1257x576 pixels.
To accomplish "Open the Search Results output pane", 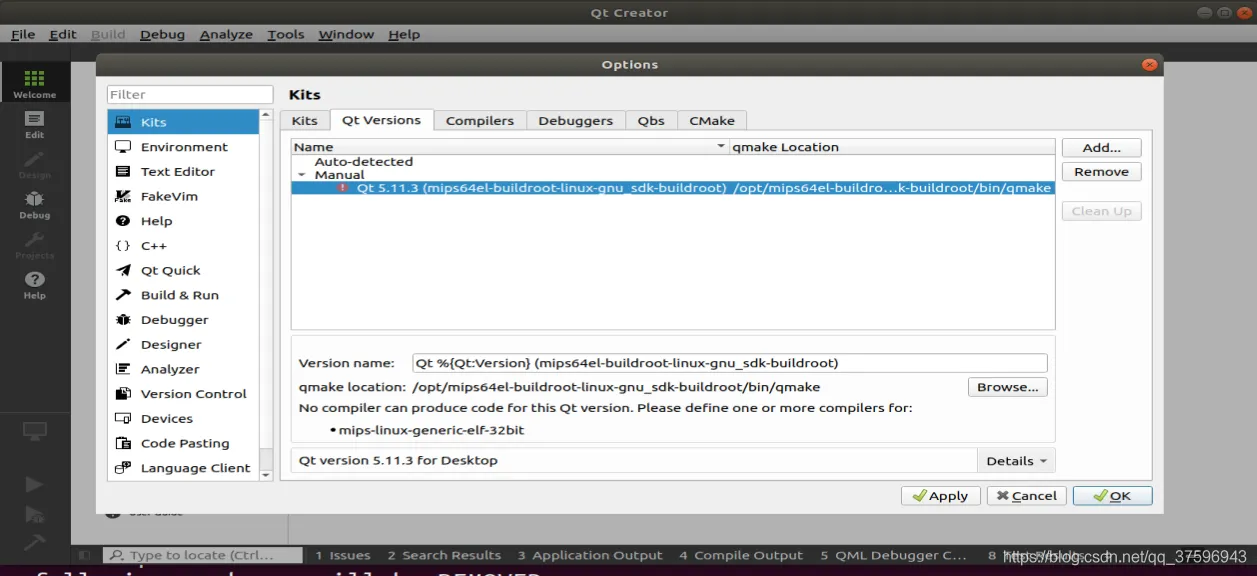I will [x=444, y=555].
